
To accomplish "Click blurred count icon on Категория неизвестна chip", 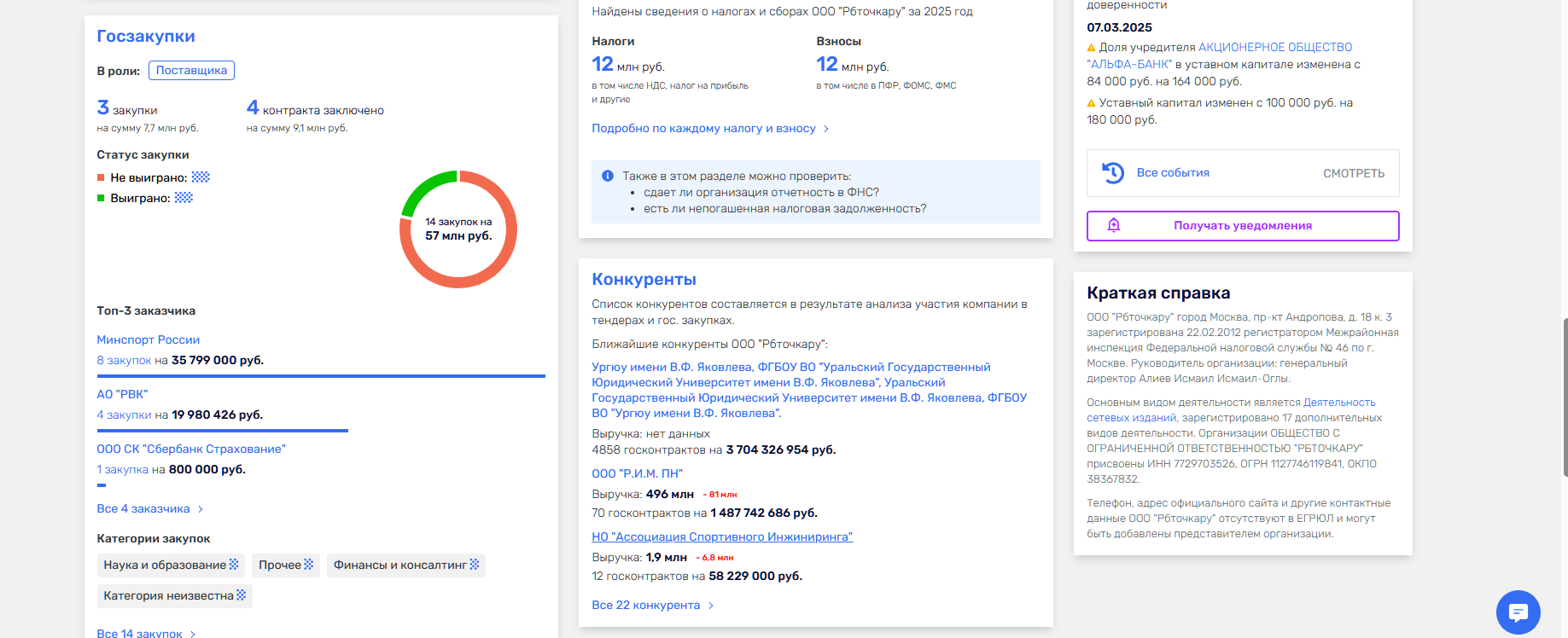I will [x=242, y=595].
